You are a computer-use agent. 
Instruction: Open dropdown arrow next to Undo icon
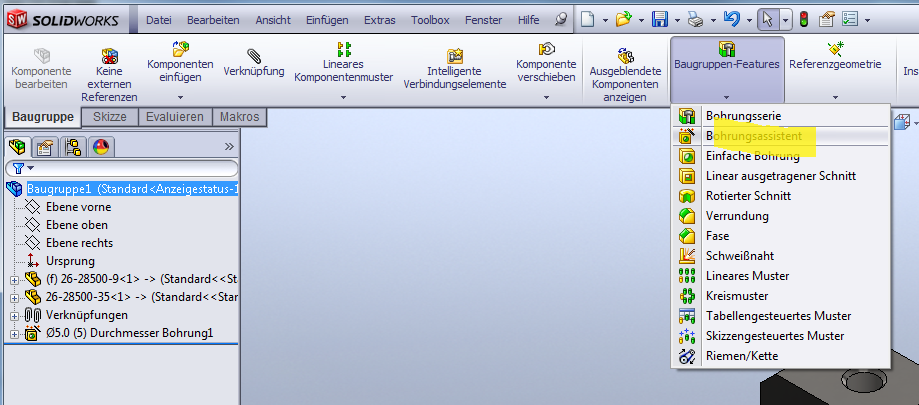pyautogui.click(x=750, y=21)
